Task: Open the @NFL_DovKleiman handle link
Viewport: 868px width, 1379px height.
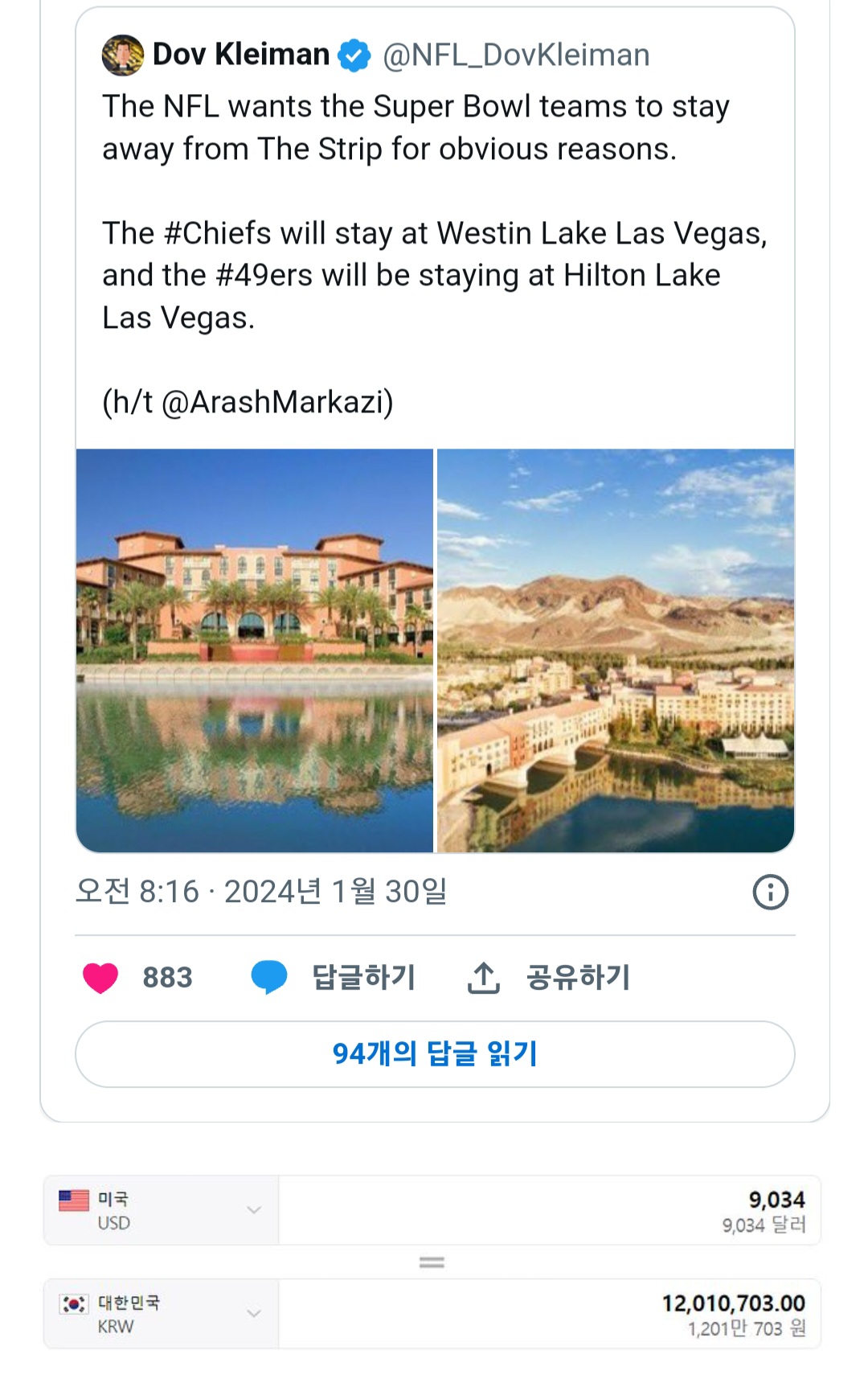Action: [516, 55]
